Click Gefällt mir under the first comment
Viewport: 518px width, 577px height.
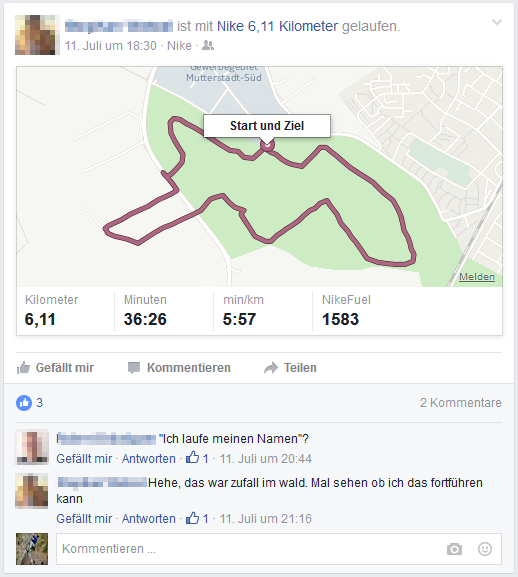[84, 459]
